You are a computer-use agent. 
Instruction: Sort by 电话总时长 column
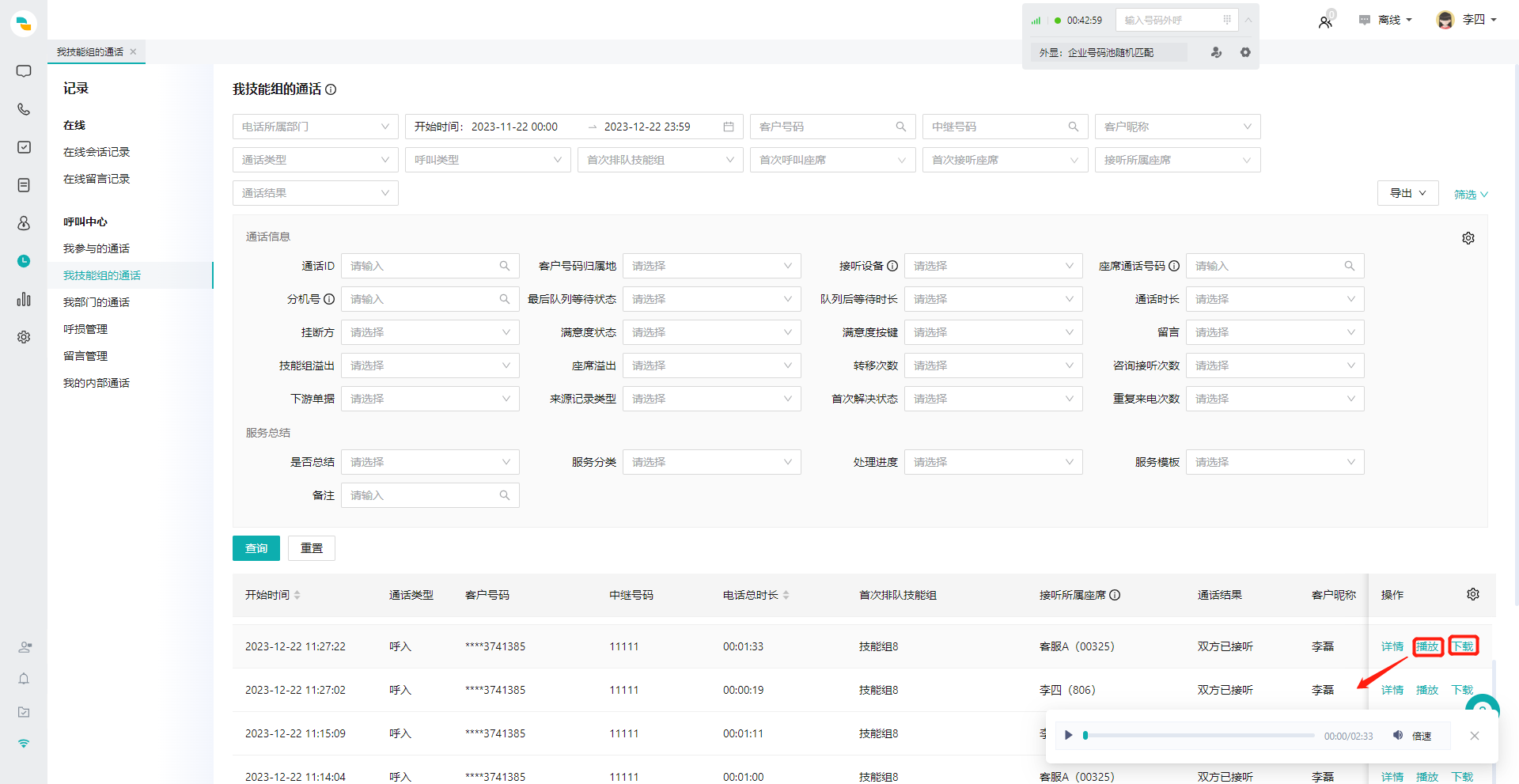786,595
